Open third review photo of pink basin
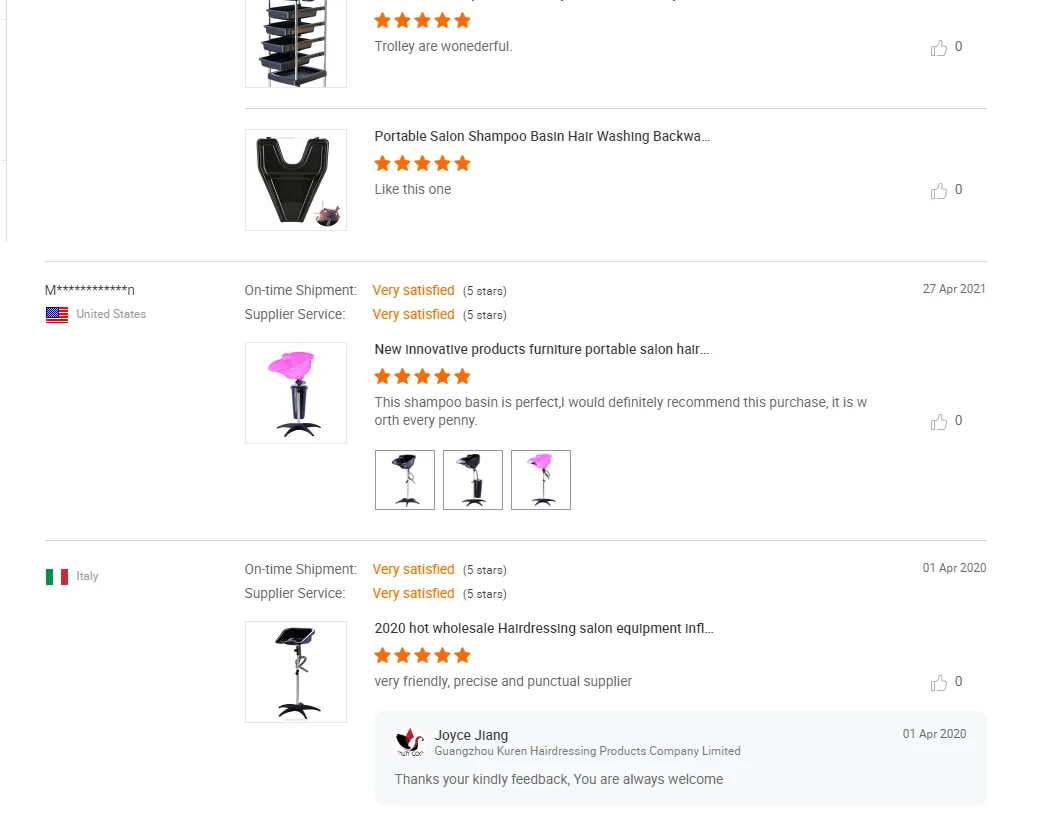 pos(541,480)
